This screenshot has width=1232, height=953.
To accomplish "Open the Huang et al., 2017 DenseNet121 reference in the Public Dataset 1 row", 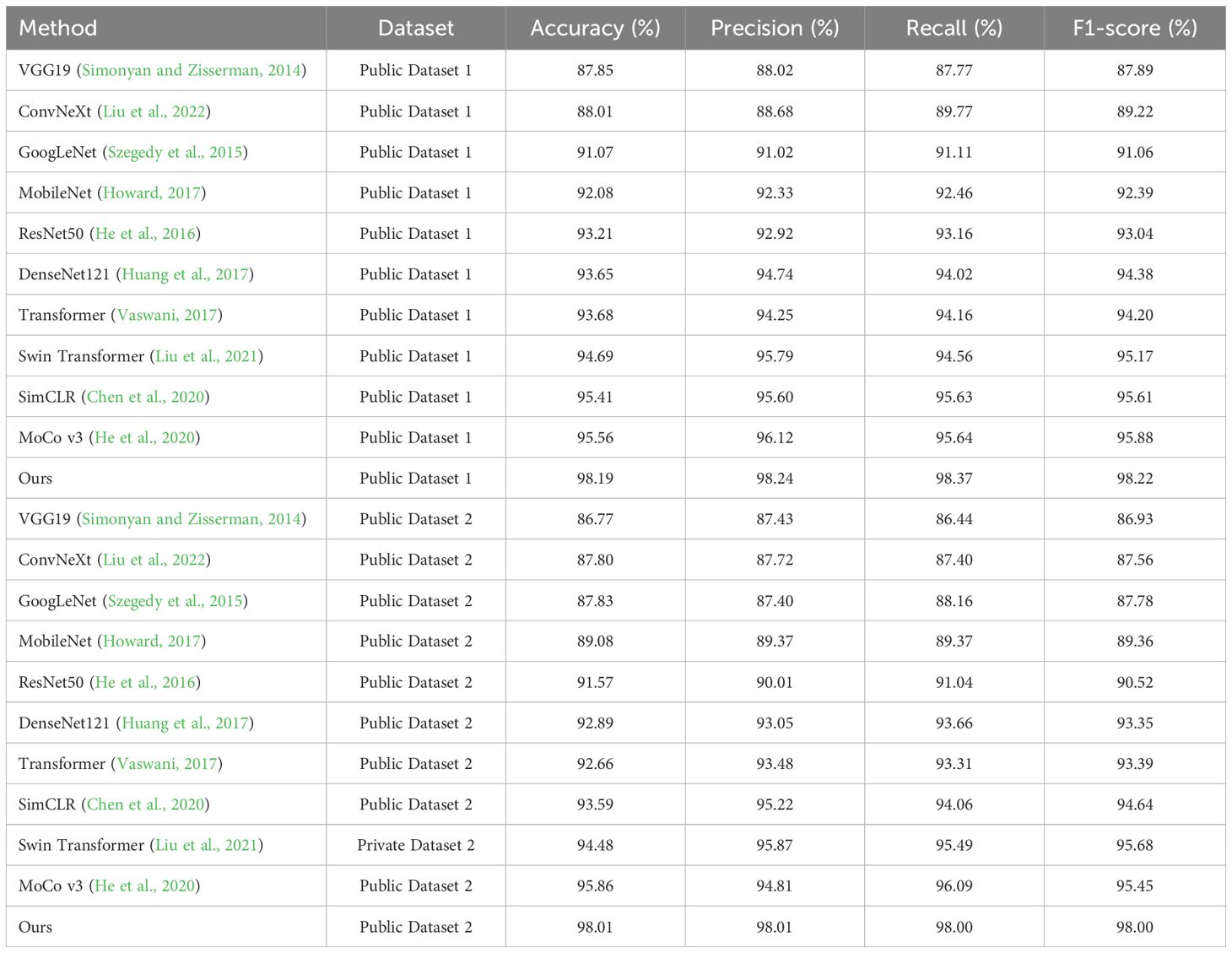I will (x=185, y=274).
